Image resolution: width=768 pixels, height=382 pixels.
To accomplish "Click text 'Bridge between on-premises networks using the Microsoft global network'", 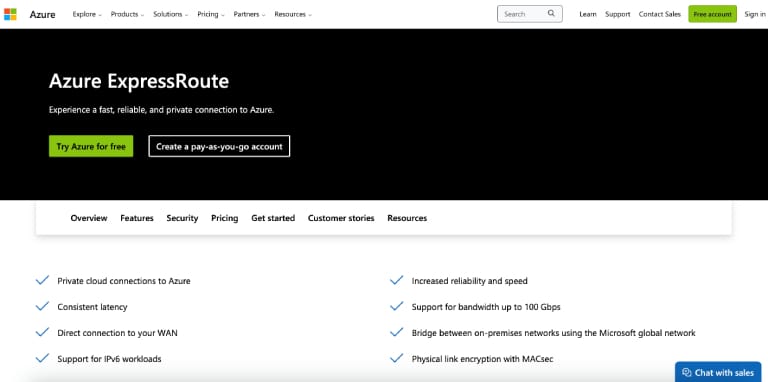I will (x=553, y=333).
